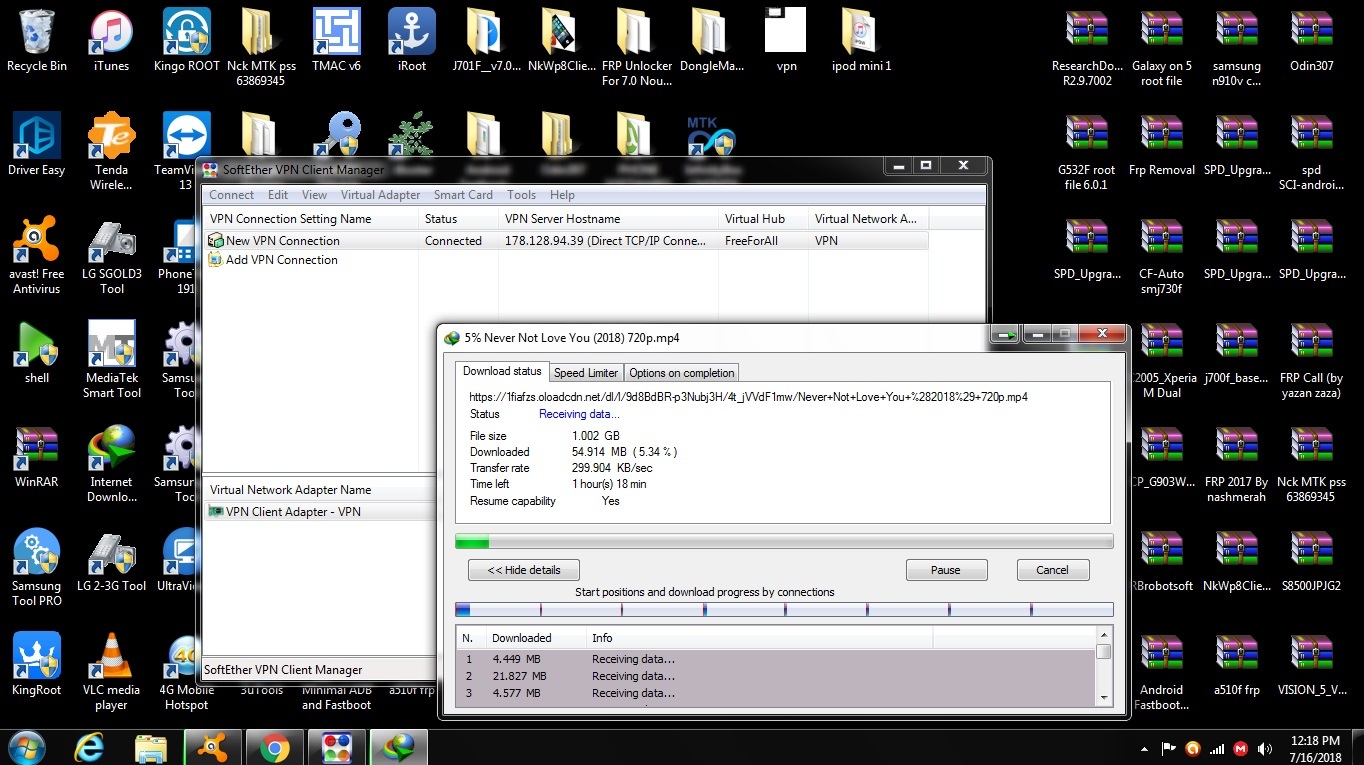Click the connections progress segment bar
Screen dimensions: 1364x765
[784, 609]
